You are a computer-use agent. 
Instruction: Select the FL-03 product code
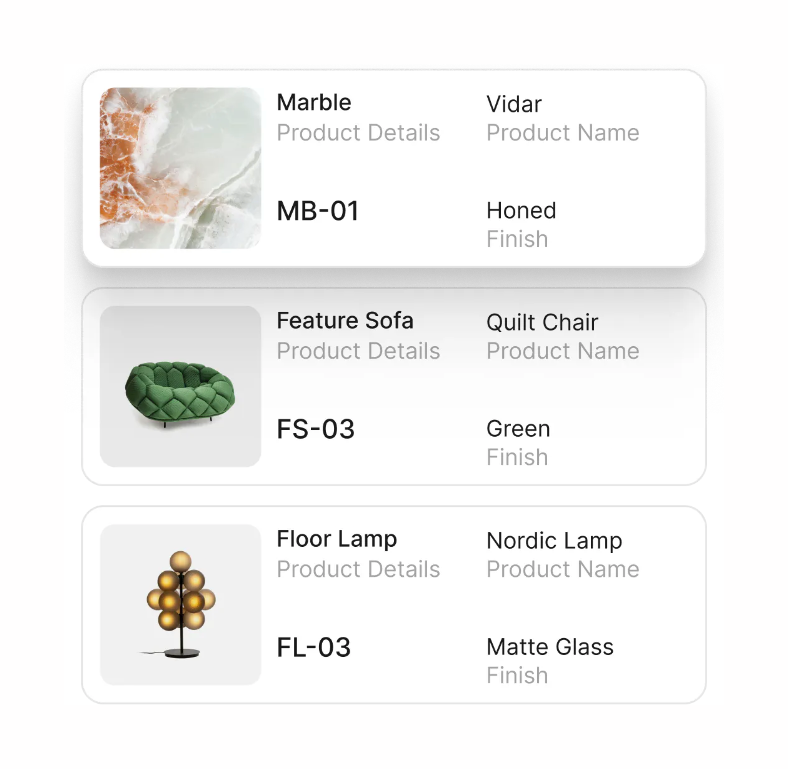pyautogui.click(x=314, y=647)
